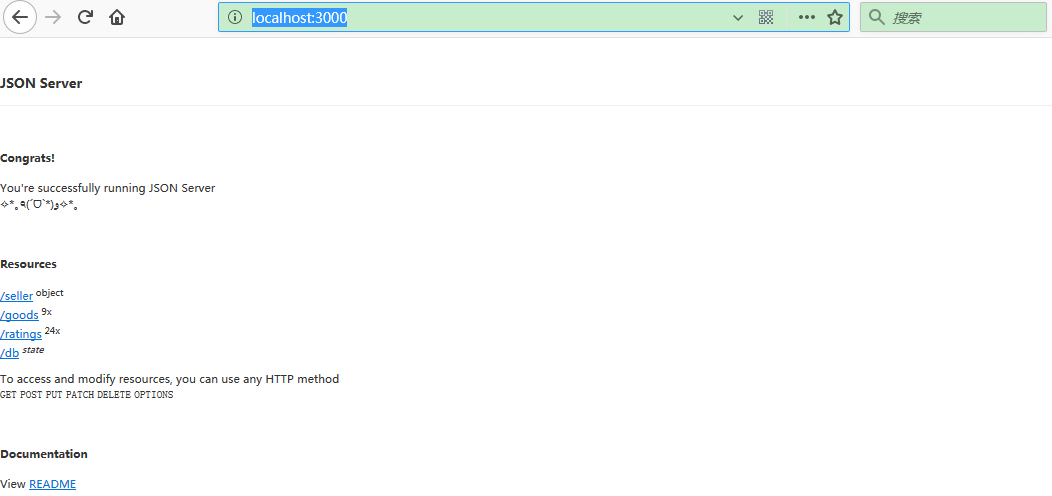Click the "object" label next to /seller
Image resolution: width=1052 pixels, height=496 pixels.
coord(50,293)
